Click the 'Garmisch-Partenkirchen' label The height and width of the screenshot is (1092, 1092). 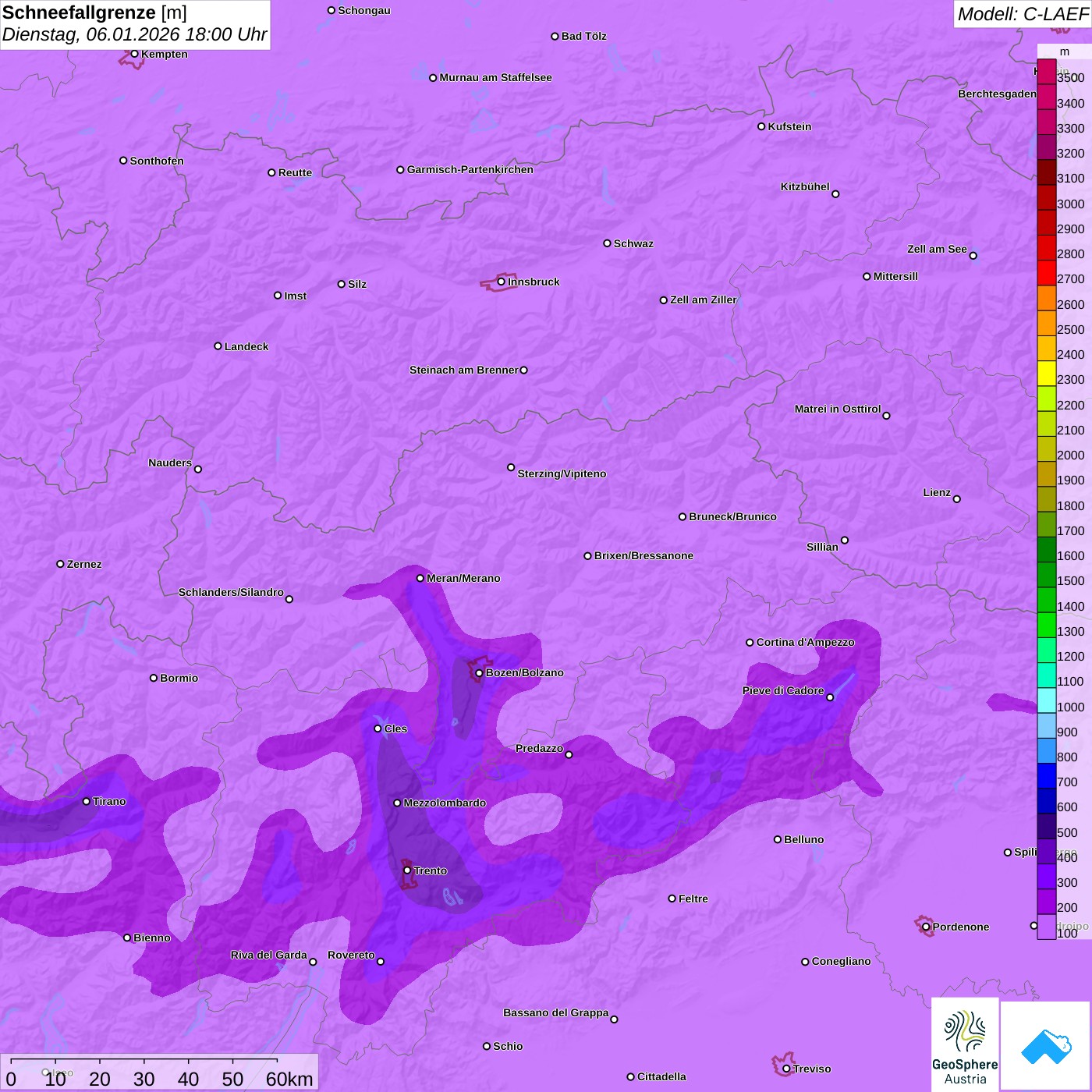point(470,169)
